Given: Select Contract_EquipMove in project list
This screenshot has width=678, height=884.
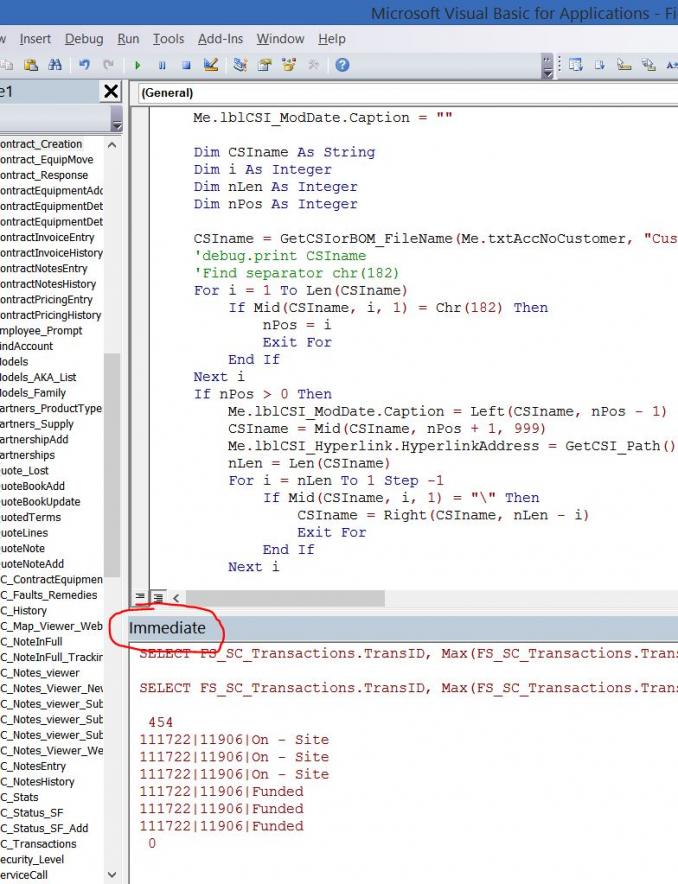Looking at the screenshot, I should [x=47, y=160].
